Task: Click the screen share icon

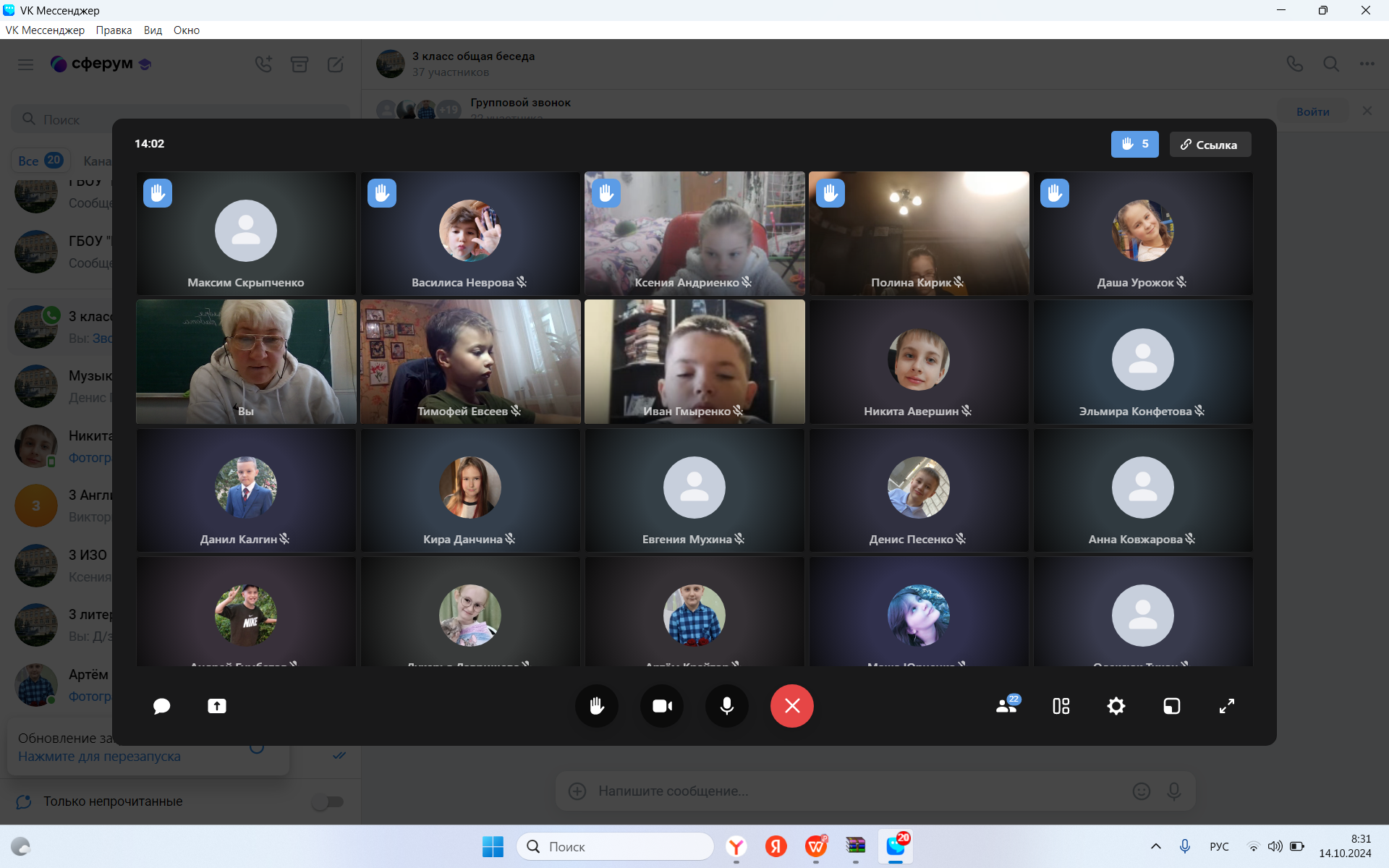Action: coord(217,706)
